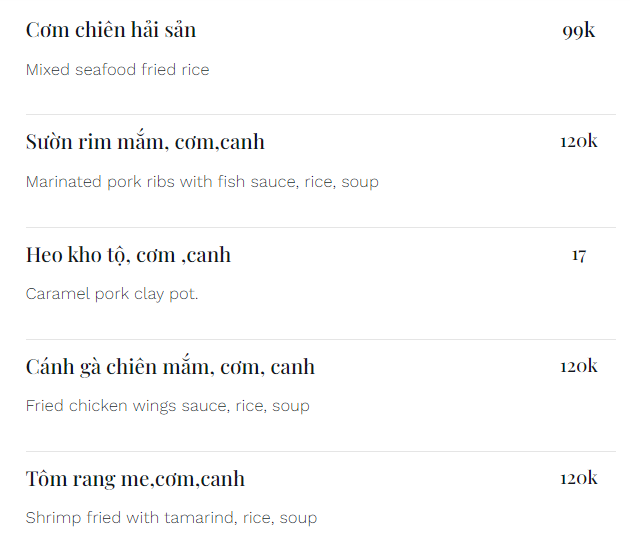Open the Tôm rang me,cơm,canh item
The image size is (630, 541).
click(x=135, y=479)
